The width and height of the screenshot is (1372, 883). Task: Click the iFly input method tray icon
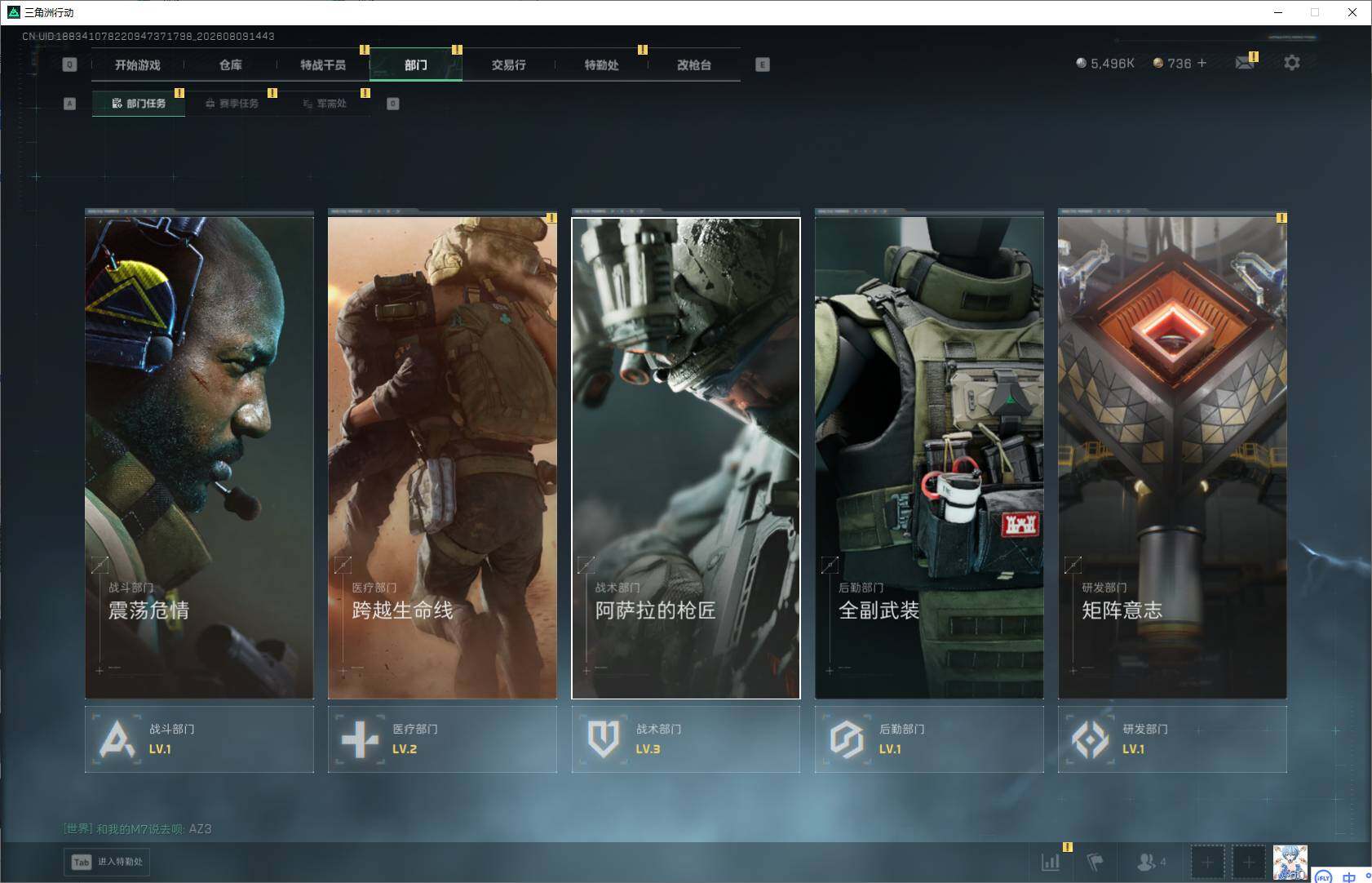(1323, 877)
